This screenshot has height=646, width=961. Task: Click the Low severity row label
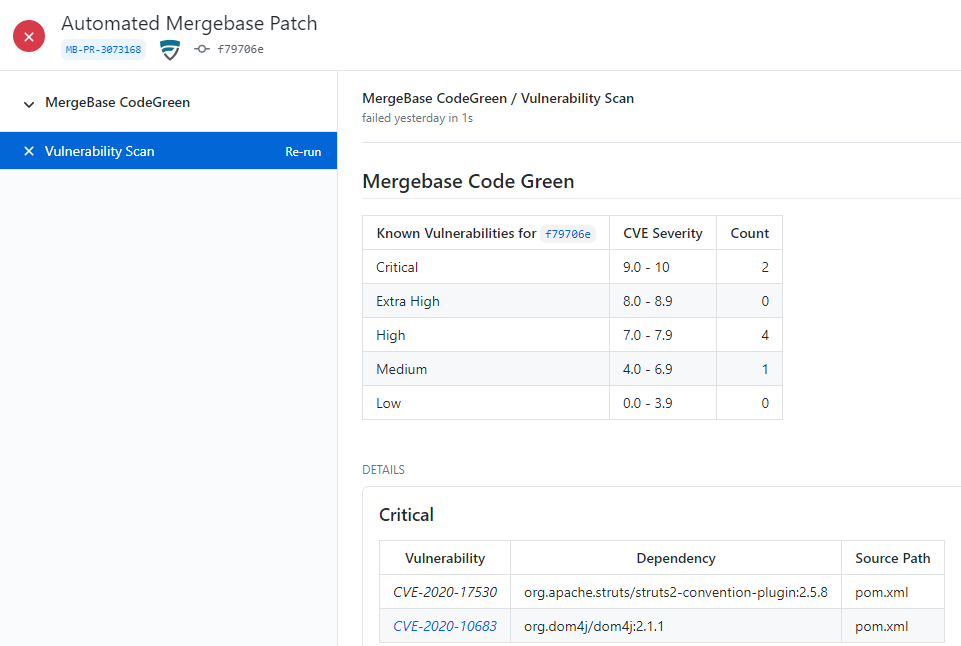point(389,403)
